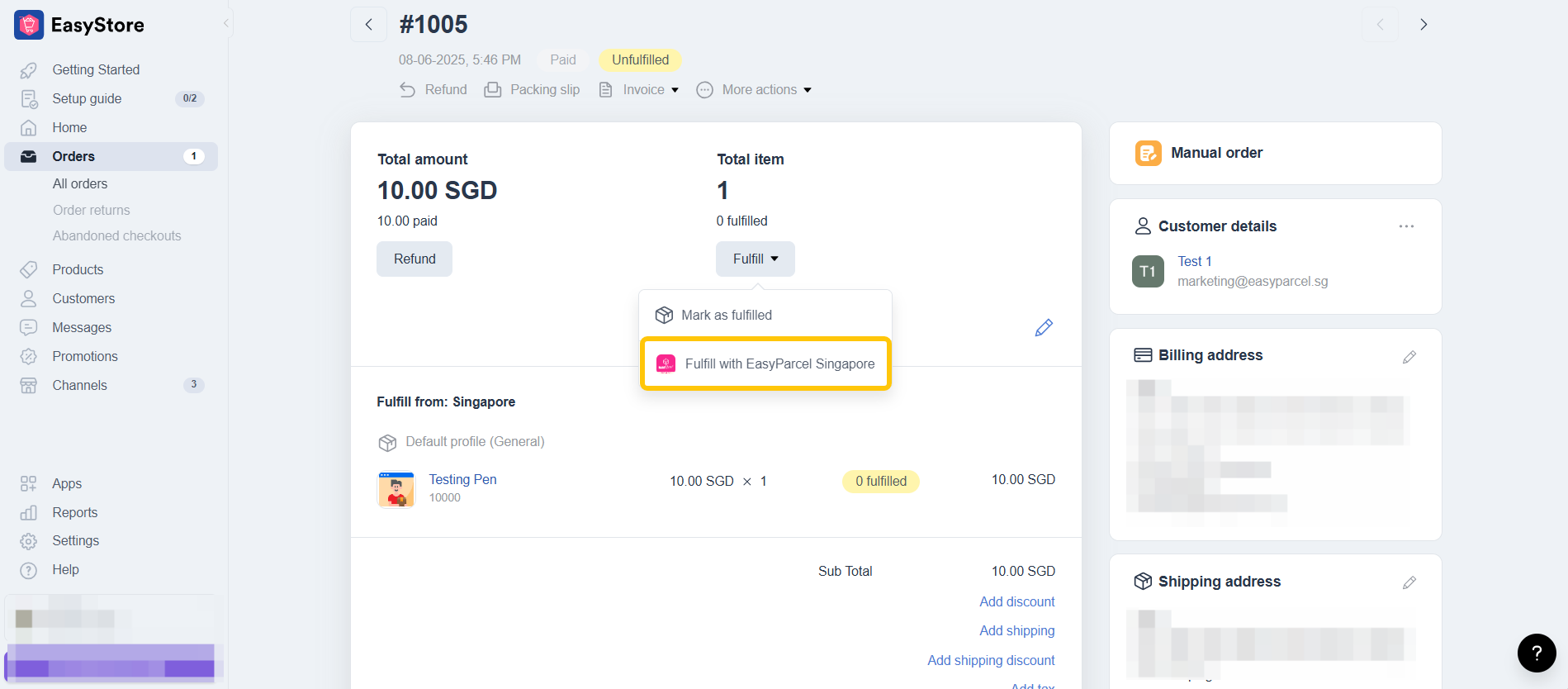Open Customer details three-dot menu

[x=1406, y=226]
